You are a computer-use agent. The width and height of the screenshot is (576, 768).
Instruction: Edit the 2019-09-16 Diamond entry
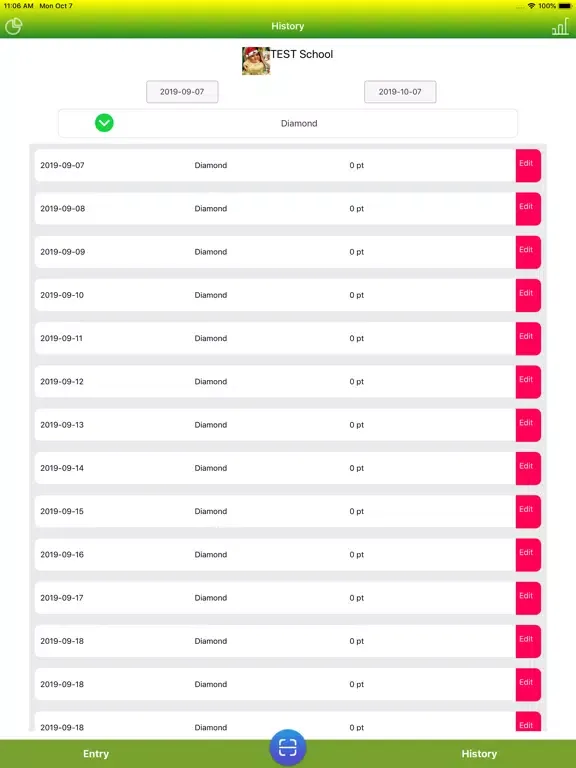coord(528,554)
